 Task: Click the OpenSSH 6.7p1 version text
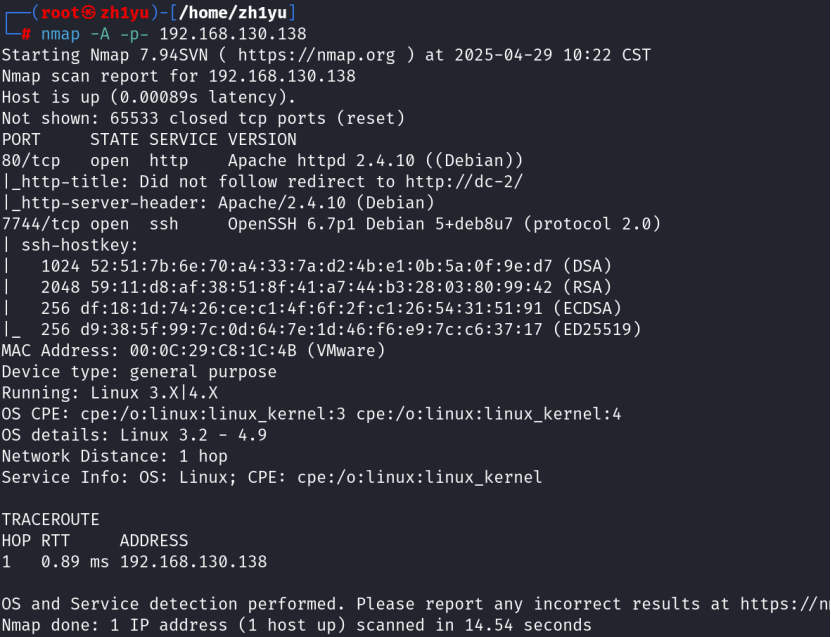tap(281, 224)
